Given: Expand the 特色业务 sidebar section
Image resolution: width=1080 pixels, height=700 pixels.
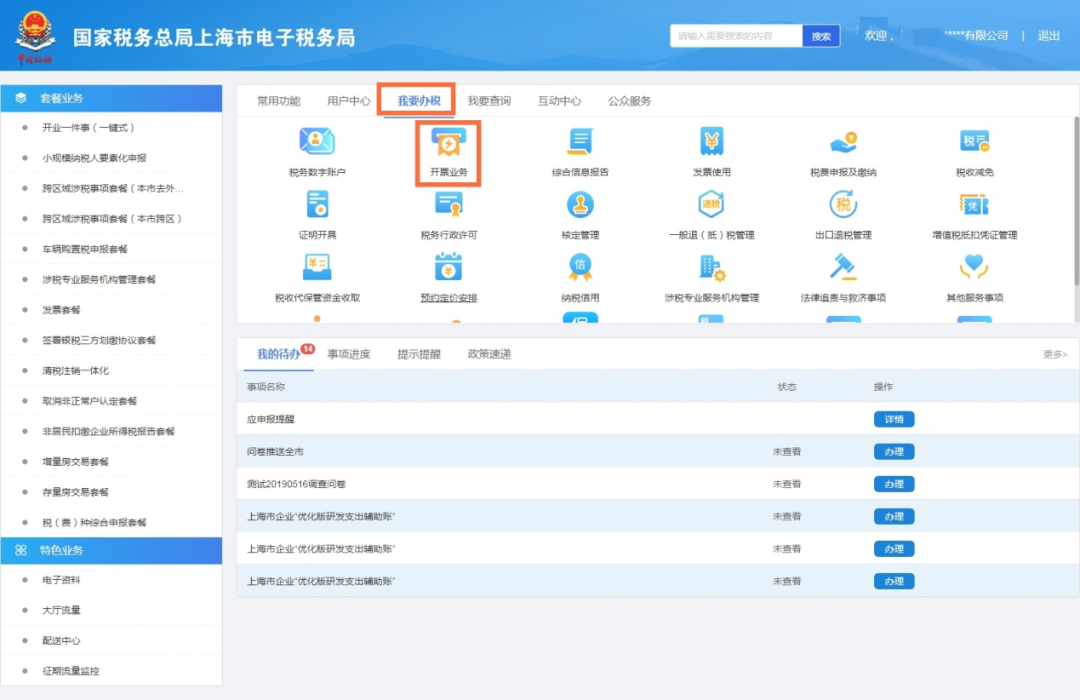Looking at the screenshot, I should [111, 550].
